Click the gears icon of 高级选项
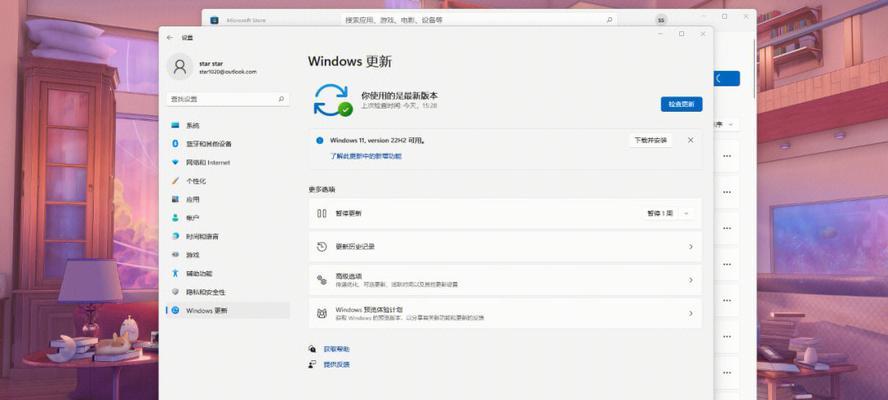 322,280
